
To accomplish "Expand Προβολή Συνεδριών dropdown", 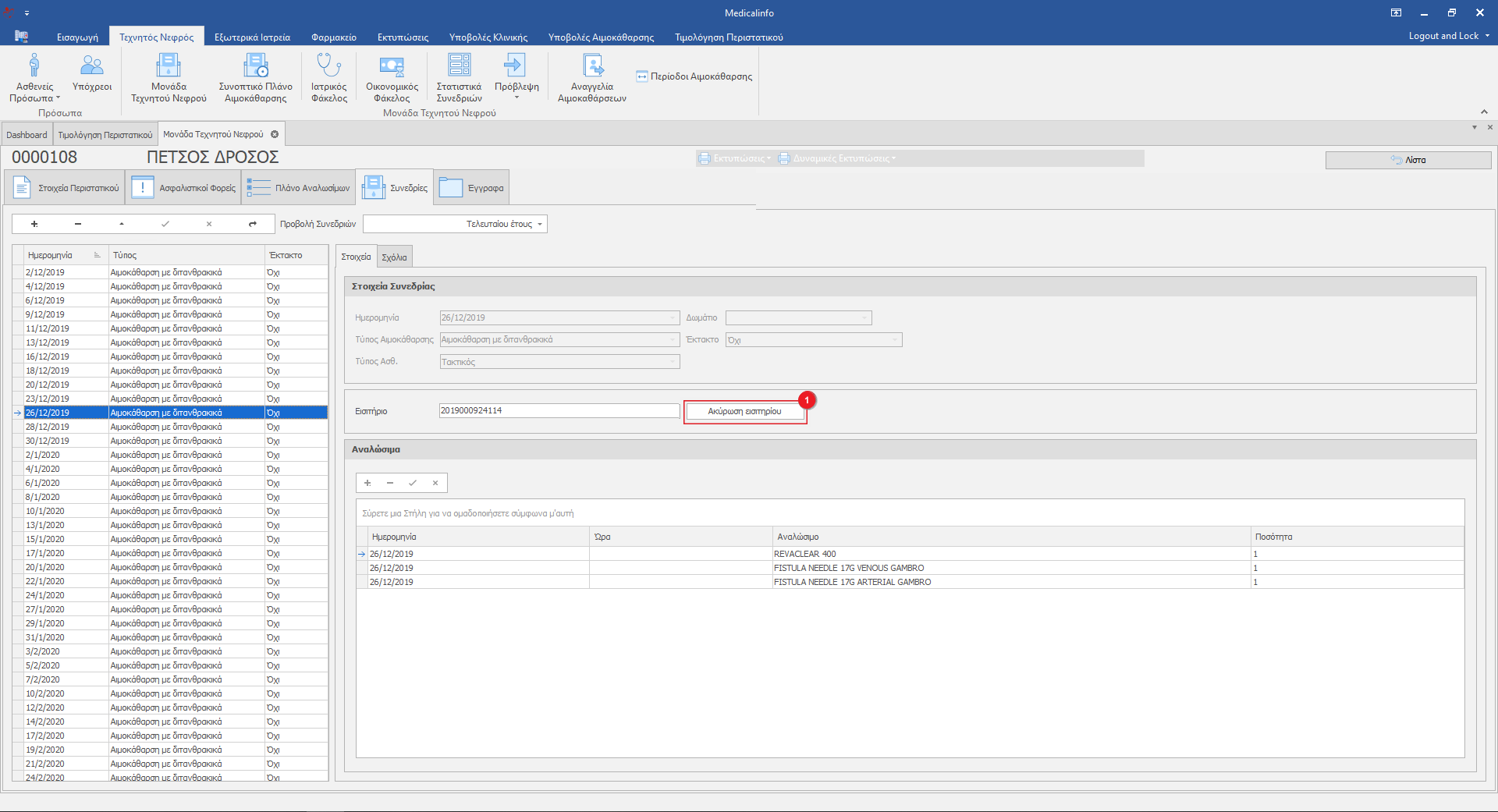I will click(x=539, y=225).
